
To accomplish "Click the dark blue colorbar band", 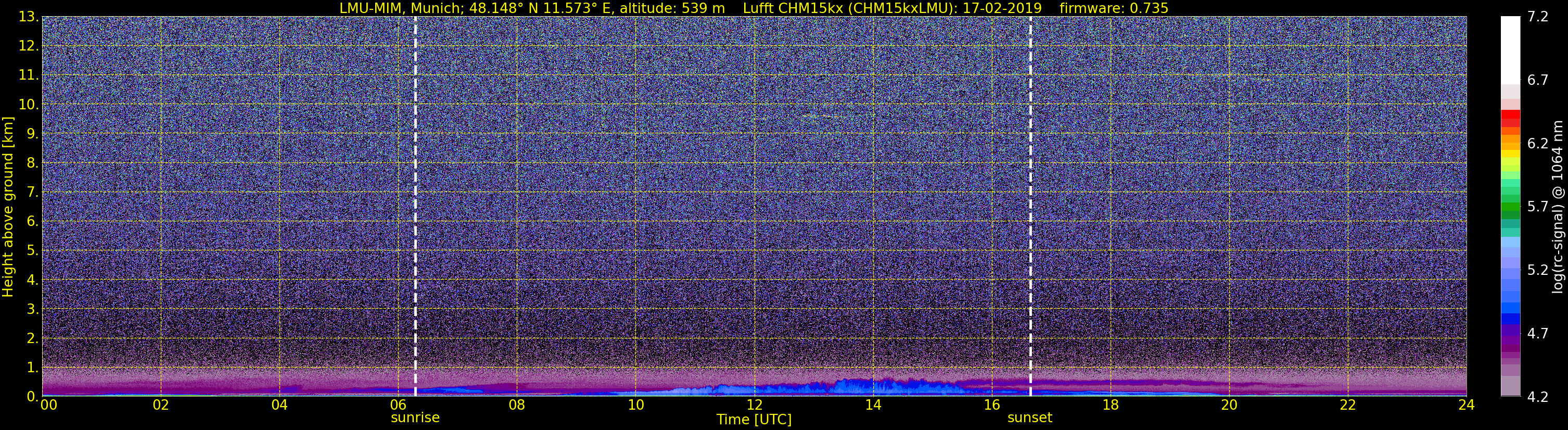I will [x=1510, y=319].
